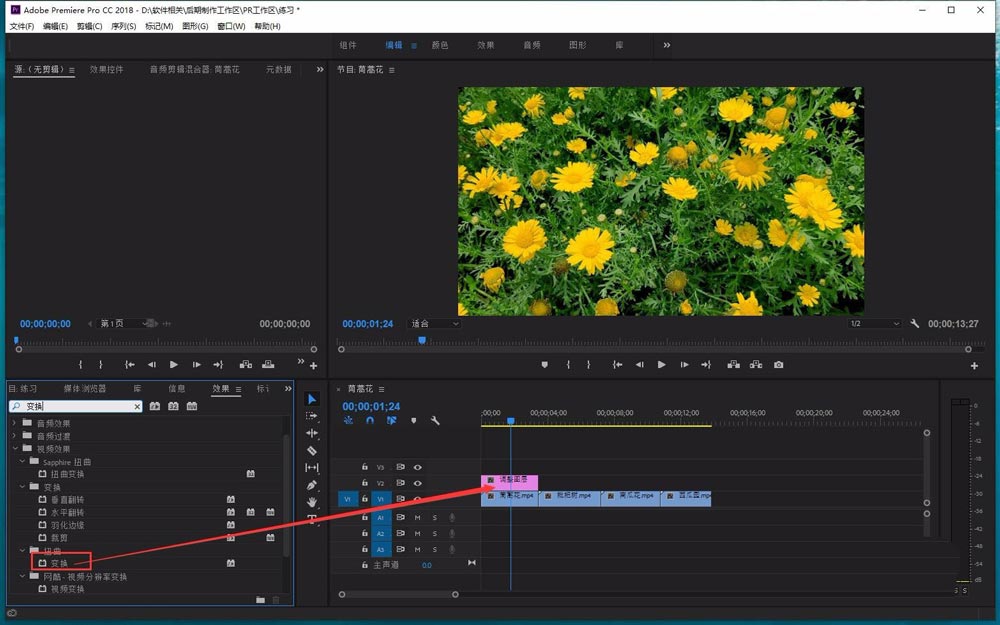
Task: Toggle visibility eye for track V3
Action: (x=418, y=467)
